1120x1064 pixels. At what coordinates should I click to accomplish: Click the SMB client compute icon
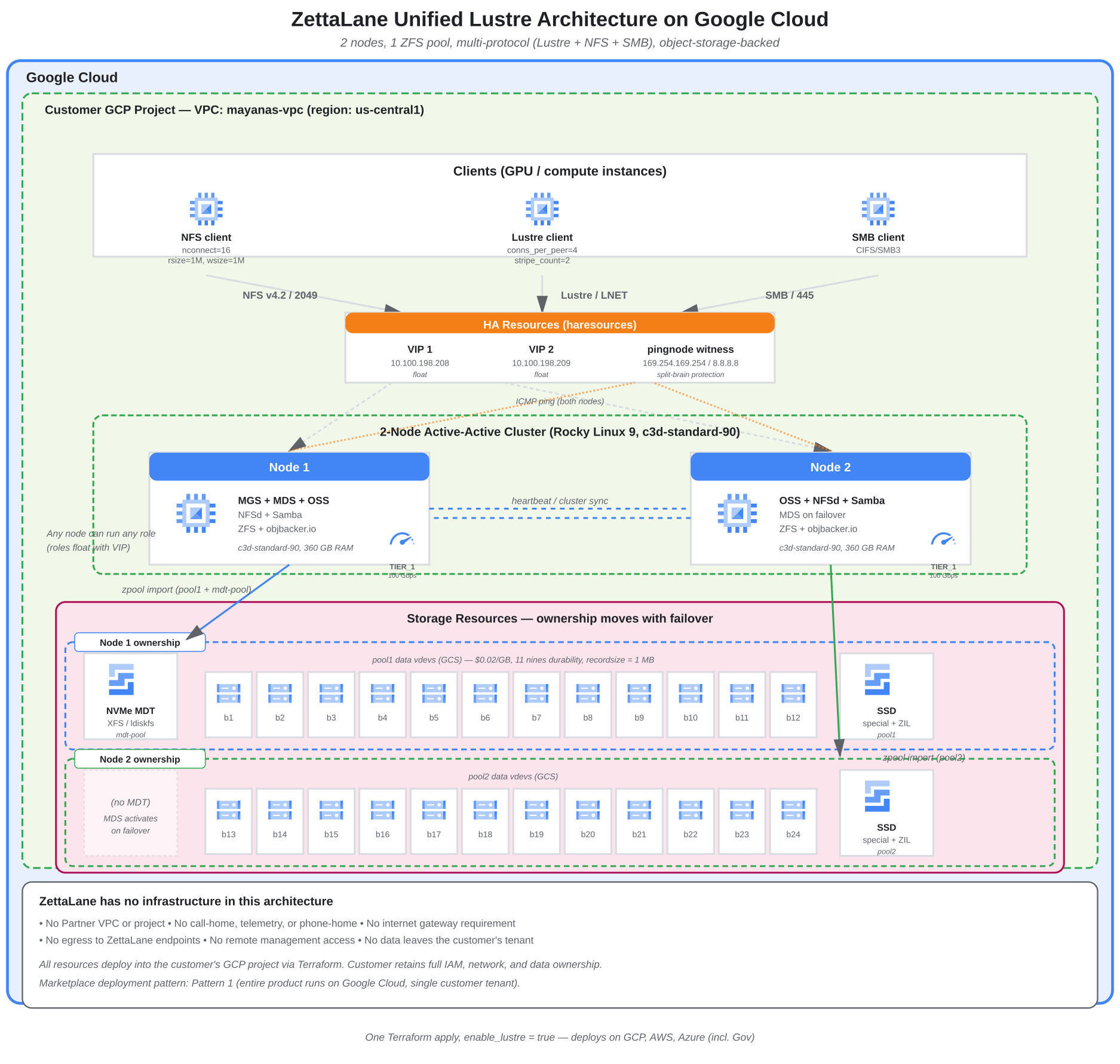point(878,208)
